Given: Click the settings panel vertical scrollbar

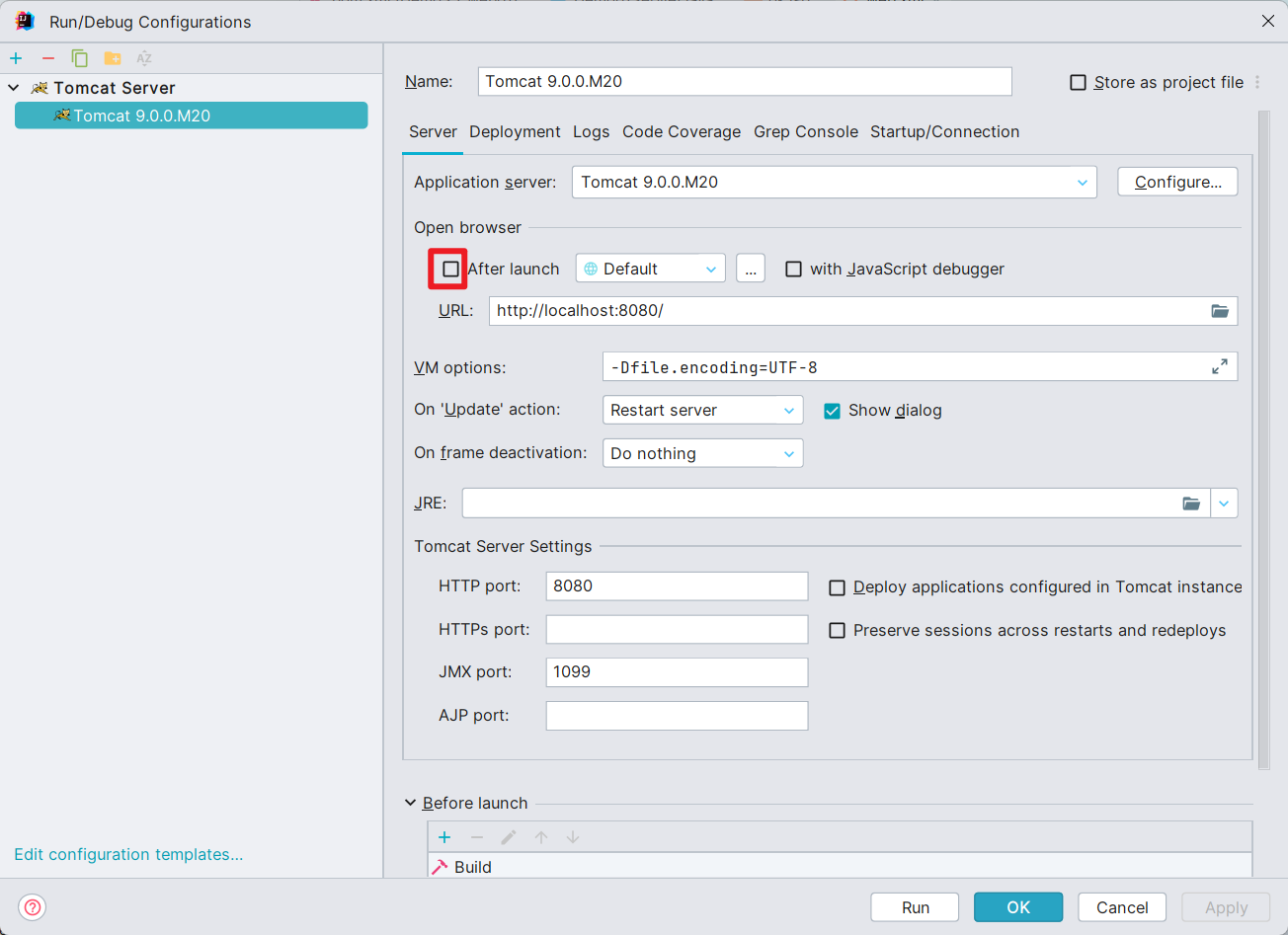Looking at the screenshot, I should pyautogui.click(x=1263, y=439).
